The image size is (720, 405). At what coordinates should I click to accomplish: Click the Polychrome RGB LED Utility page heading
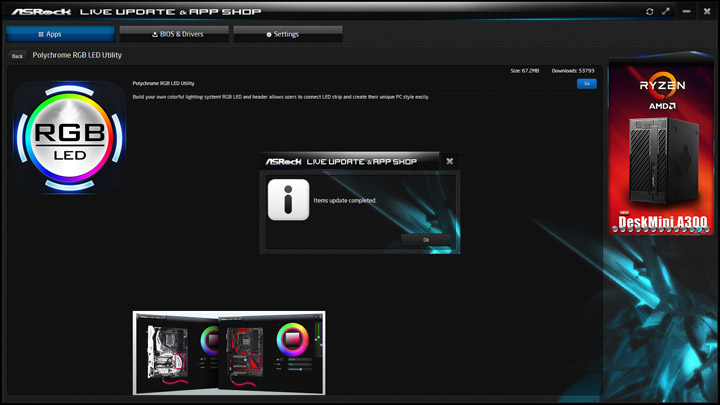[x=77, y=55]
